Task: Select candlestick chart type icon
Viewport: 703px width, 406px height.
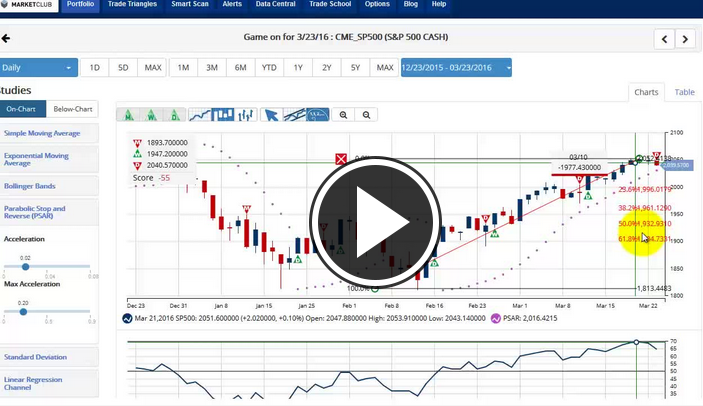Action: (222, 115)
